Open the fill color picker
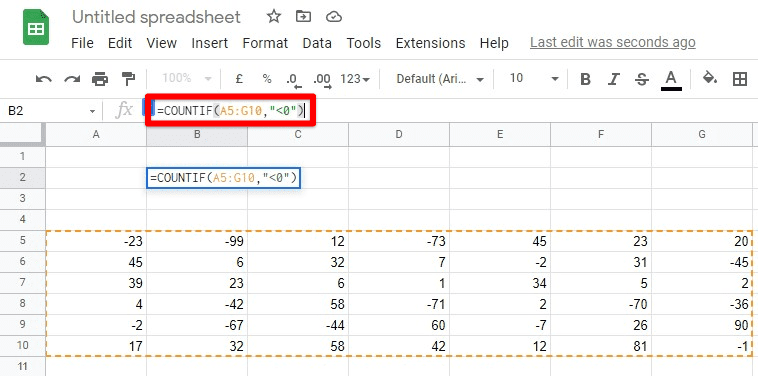This screenshot has height=376, width=758. [710, 78]
